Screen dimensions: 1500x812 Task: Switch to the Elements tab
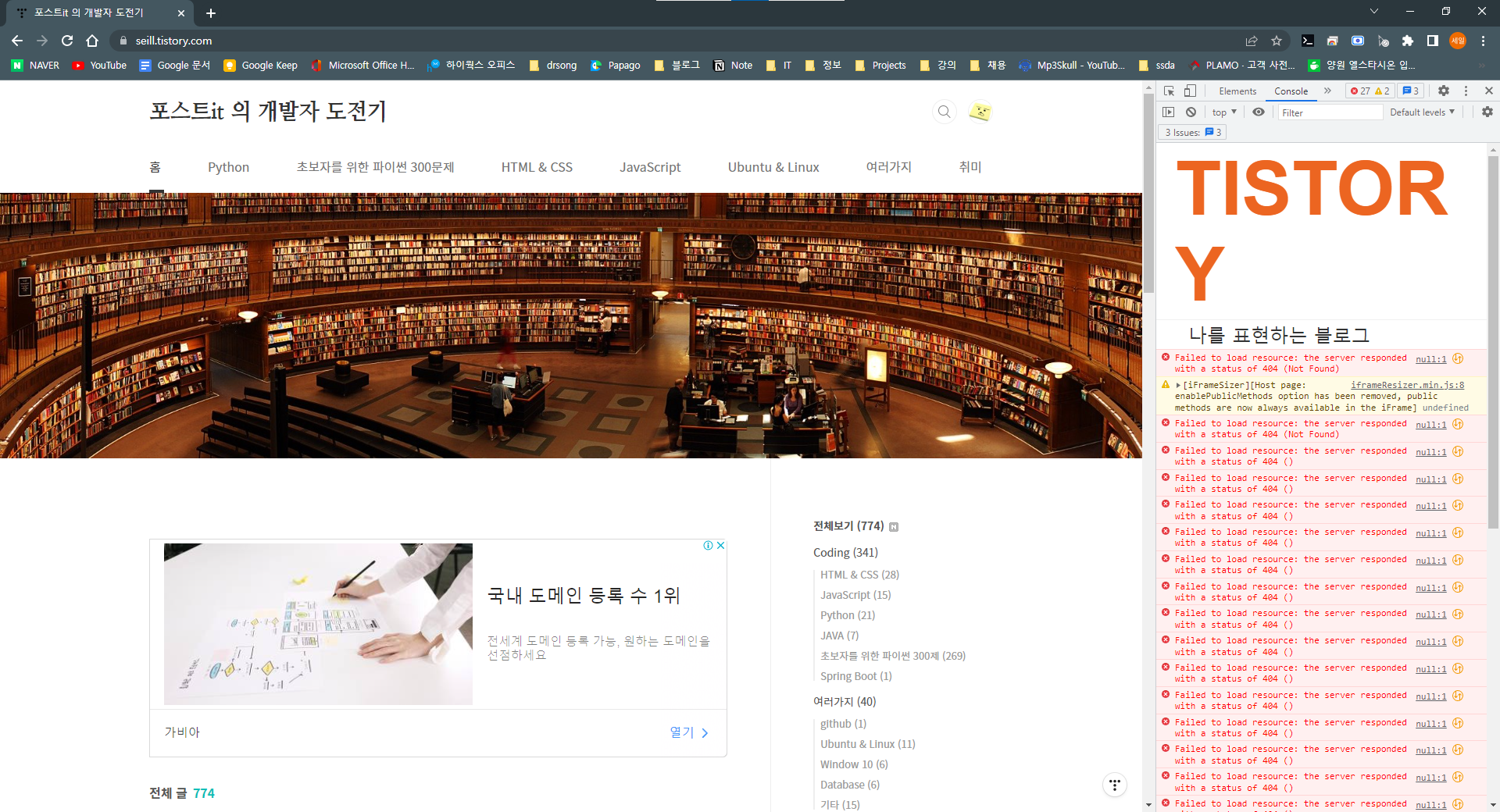(1237, 91)
